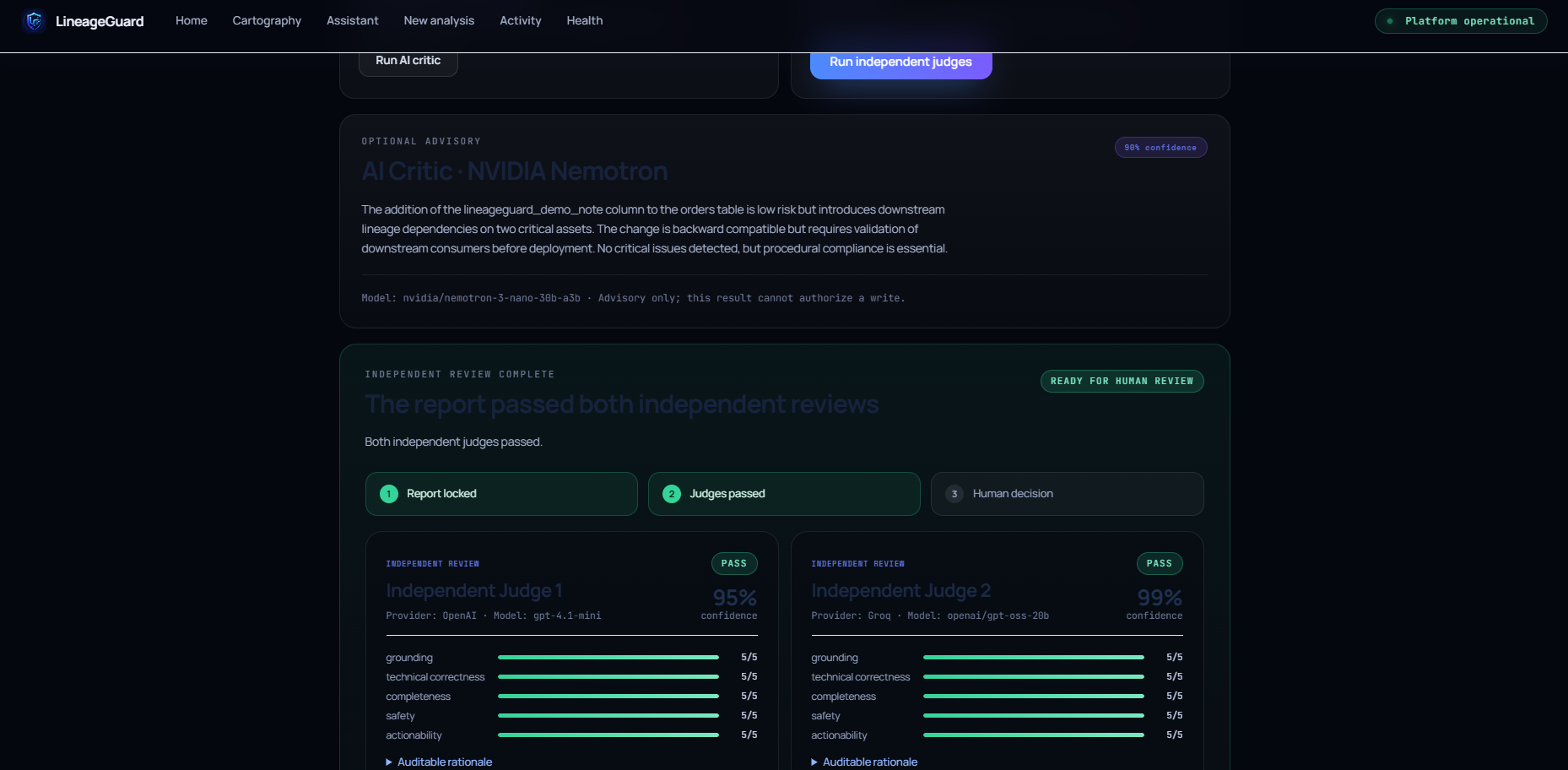Open the Assistant nav item

coord(353,20)
